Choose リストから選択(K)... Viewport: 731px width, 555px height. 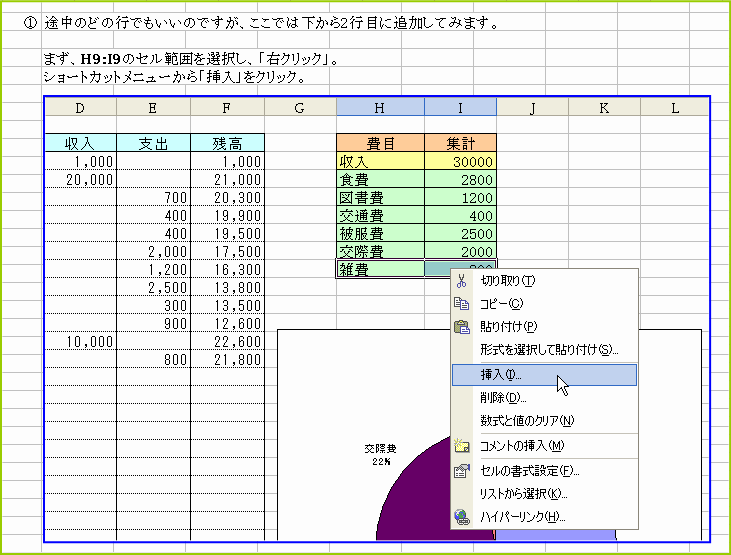544,494
